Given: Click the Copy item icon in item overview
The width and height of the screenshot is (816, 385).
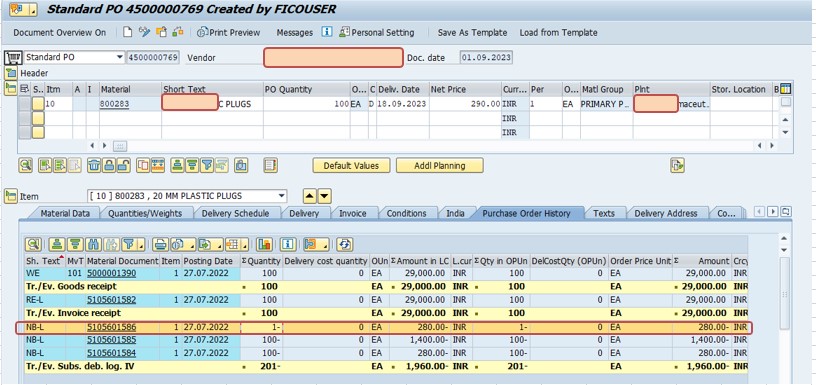Looking at the screenshot, I should click(x=143, y=165).
